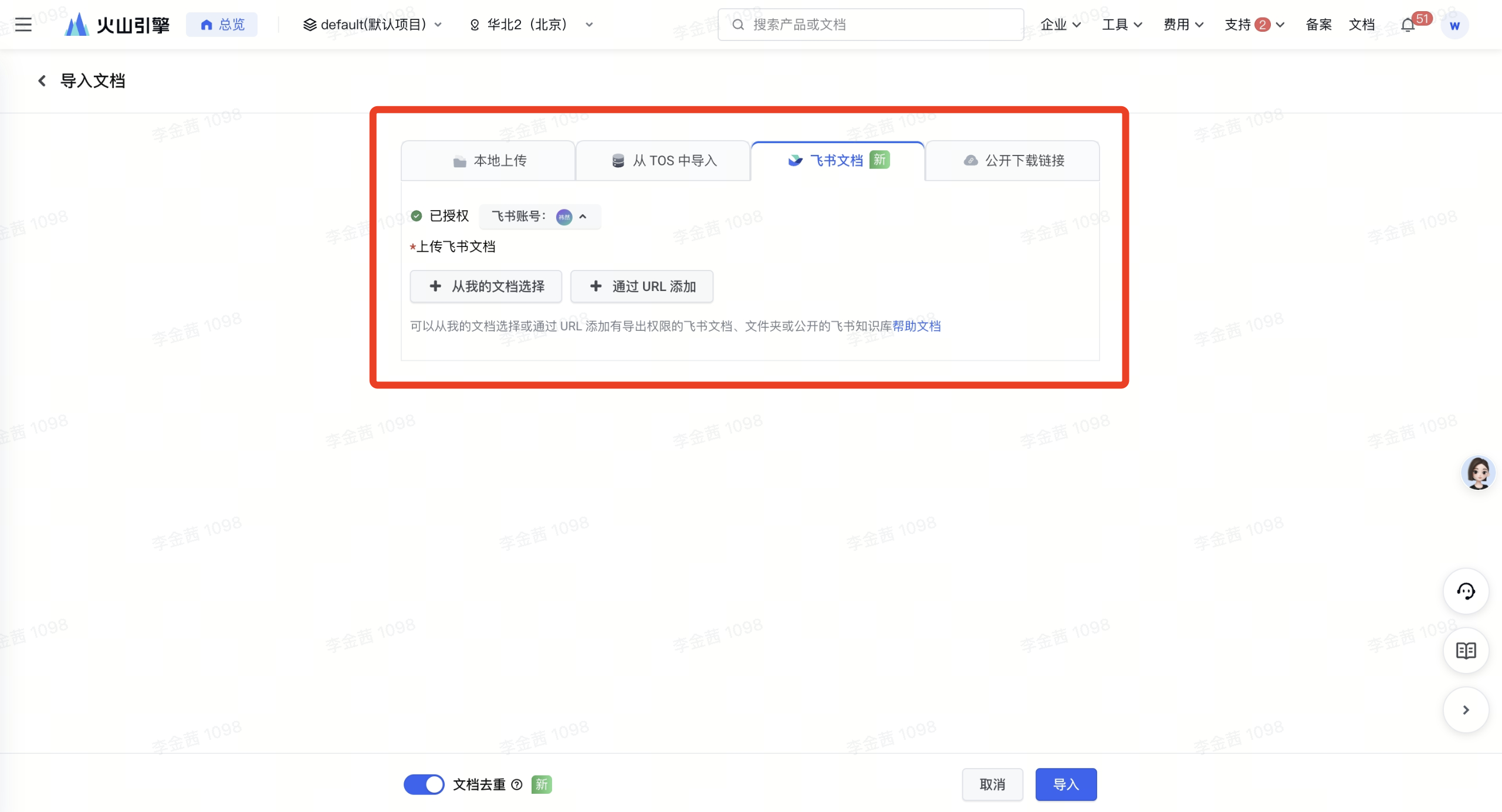The width and height of the screenshot is (1502, 812).
Task: Open the AI assistant avatar
Action: pos(1477,472)
